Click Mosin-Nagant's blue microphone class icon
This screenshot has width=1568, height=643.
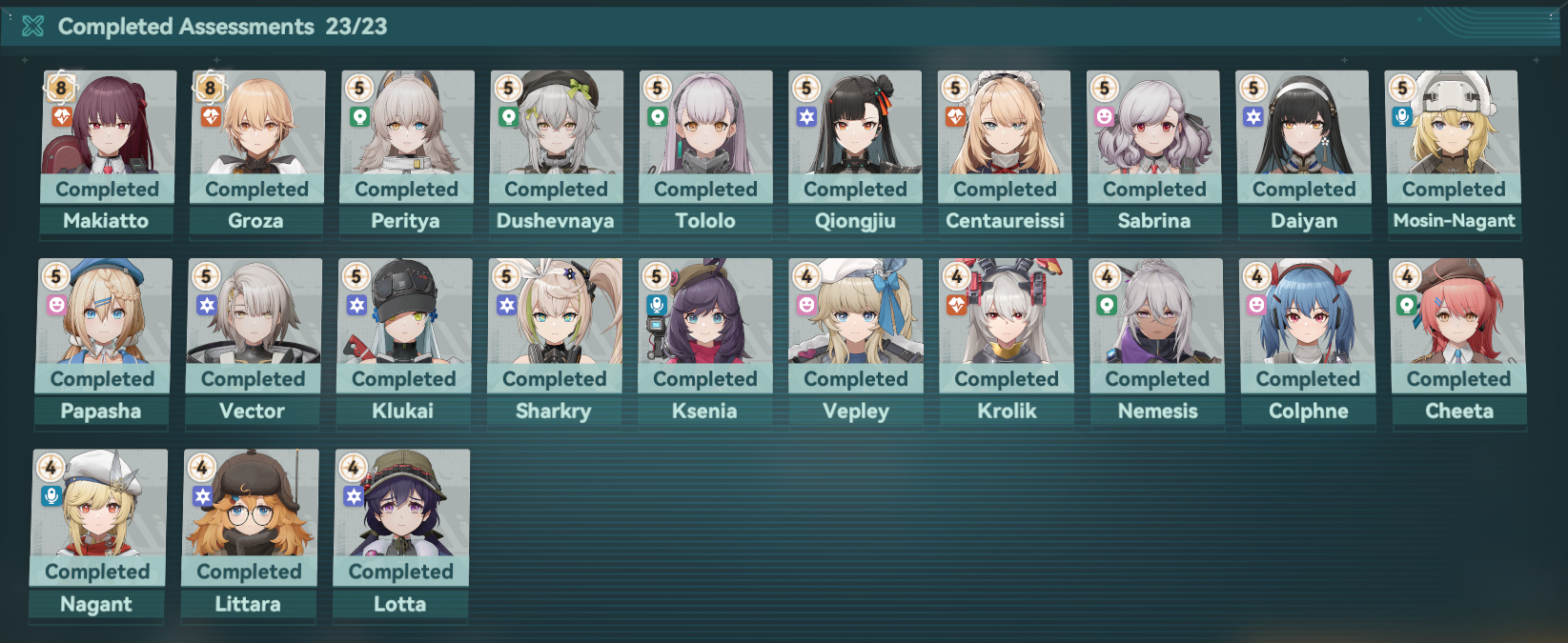click(x=1402, y=117)
